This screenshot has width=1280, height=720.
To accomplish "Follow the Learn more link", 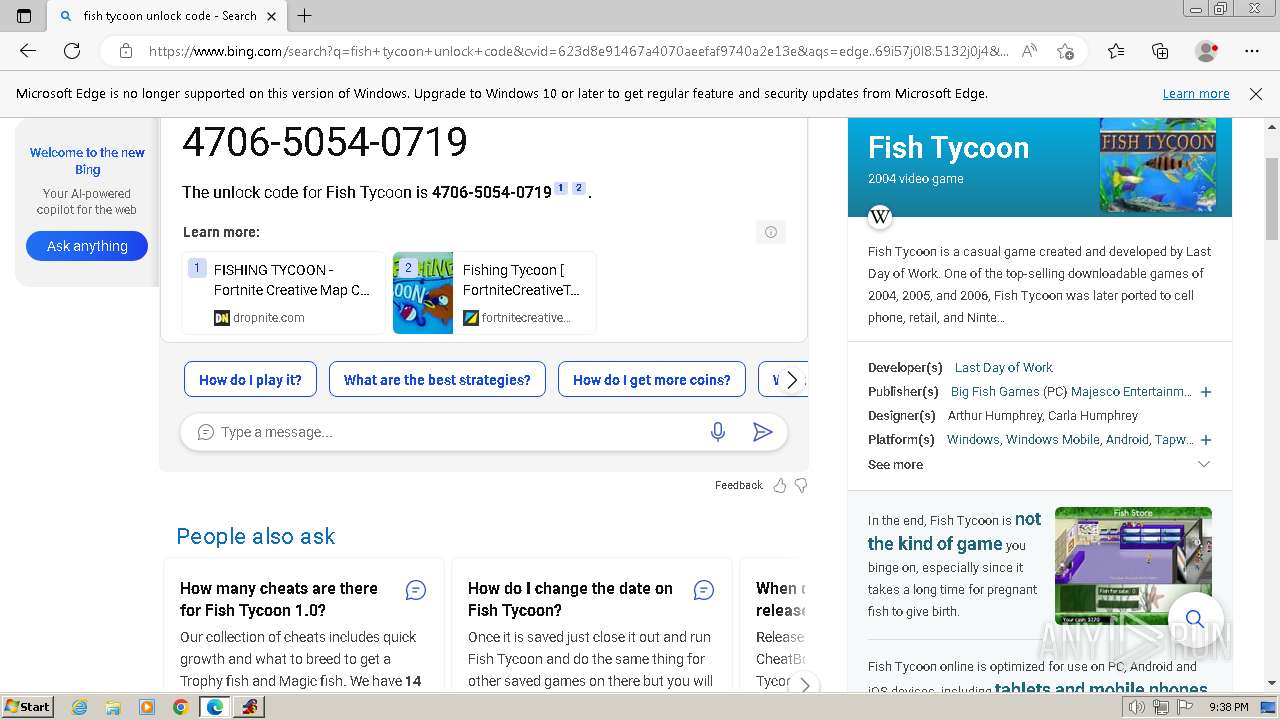I will coord(1196,94).
